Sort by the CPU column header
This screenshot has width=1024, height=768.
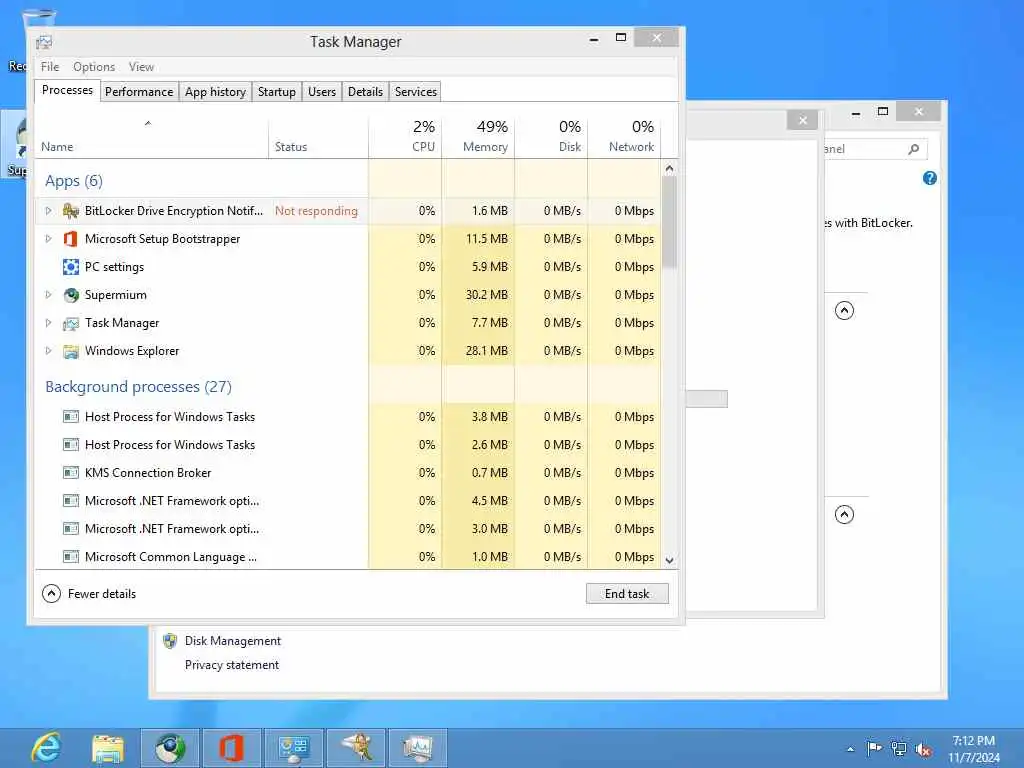[405, 138]
